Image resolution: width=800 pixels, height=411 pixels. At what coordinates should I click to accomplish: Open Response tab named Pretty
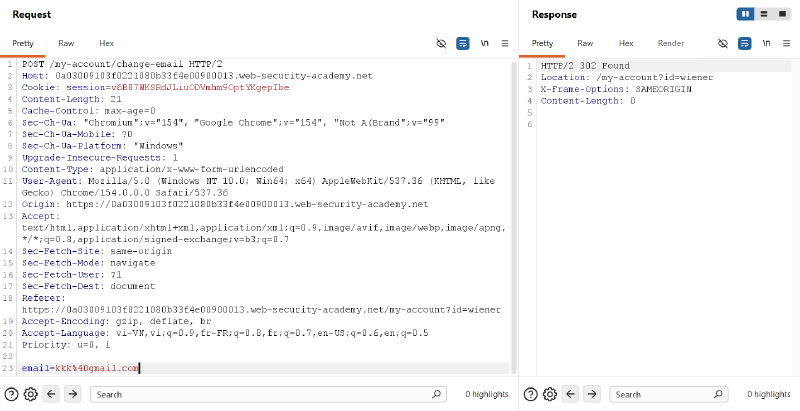click(542, 43)
